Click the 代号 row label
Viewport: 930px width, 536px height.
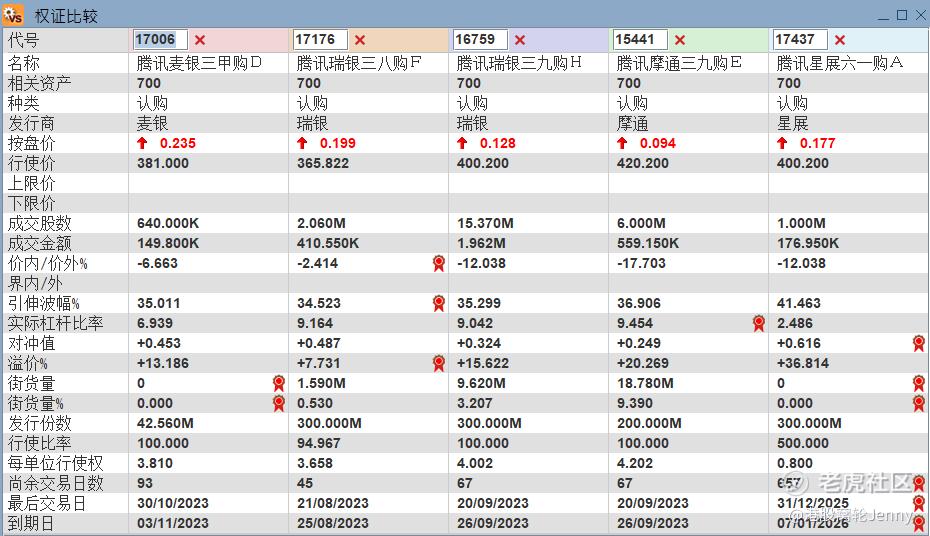point(23,40)
